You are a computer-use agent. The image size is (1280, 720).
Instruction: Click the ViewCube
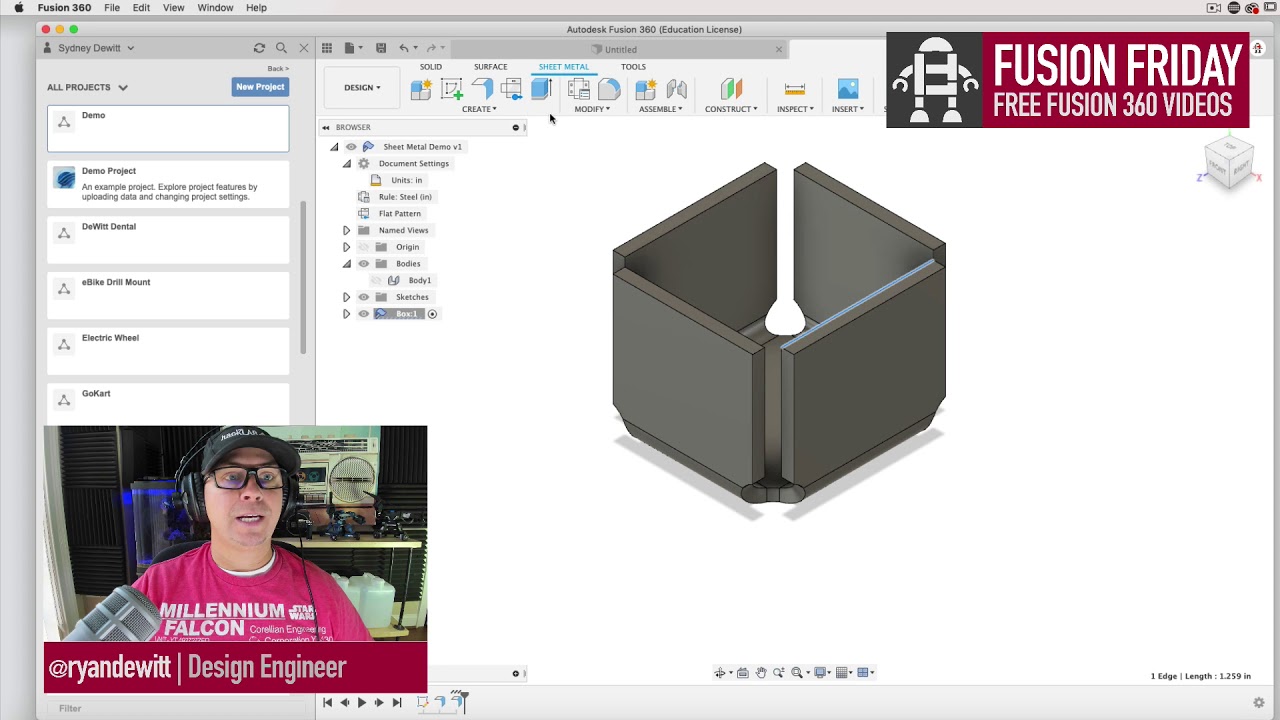pyautogui.click(x=1228, y=165)
